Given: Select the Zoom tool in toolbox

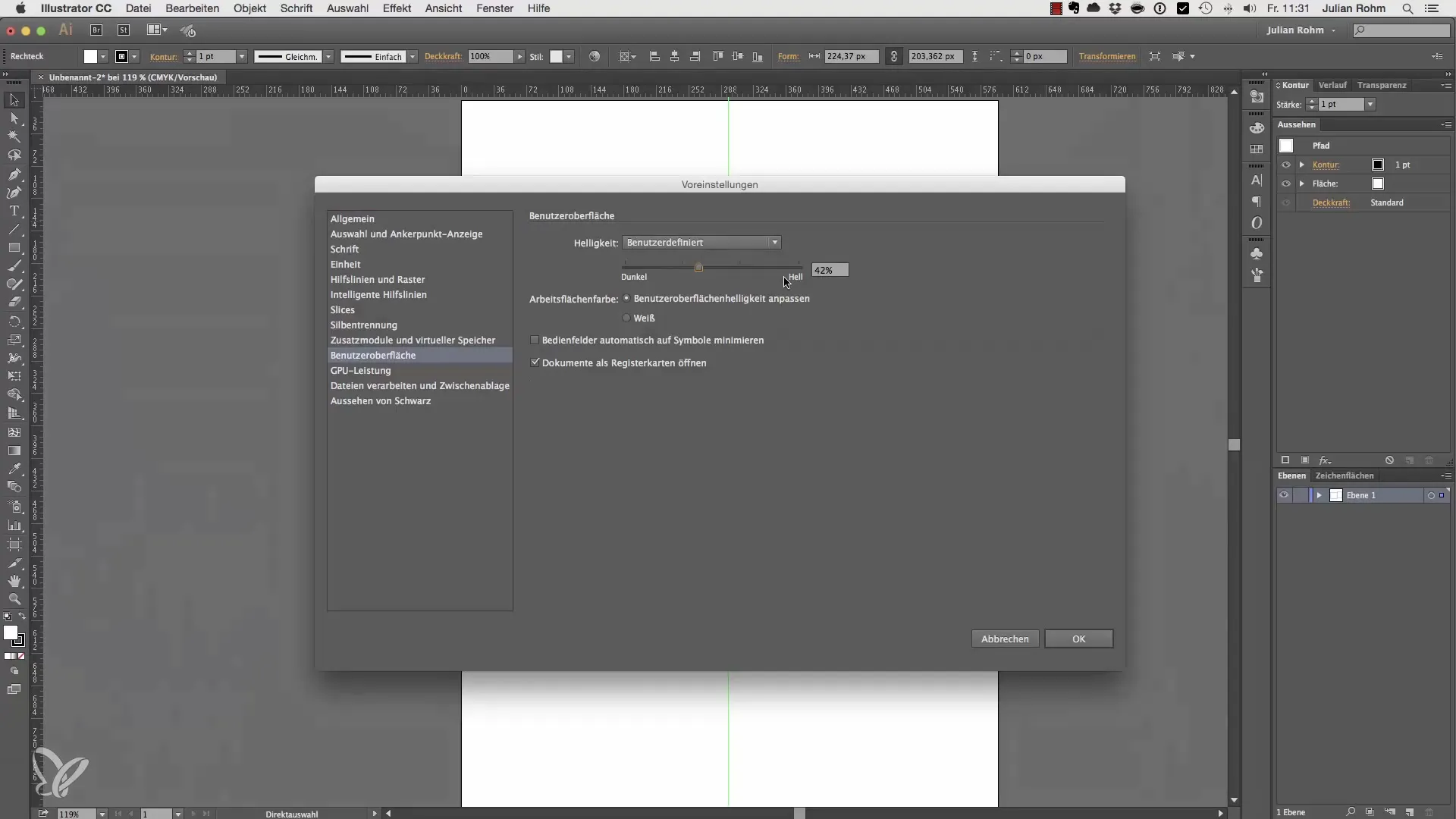Looking at the screenshot, I should coord(14,599).
